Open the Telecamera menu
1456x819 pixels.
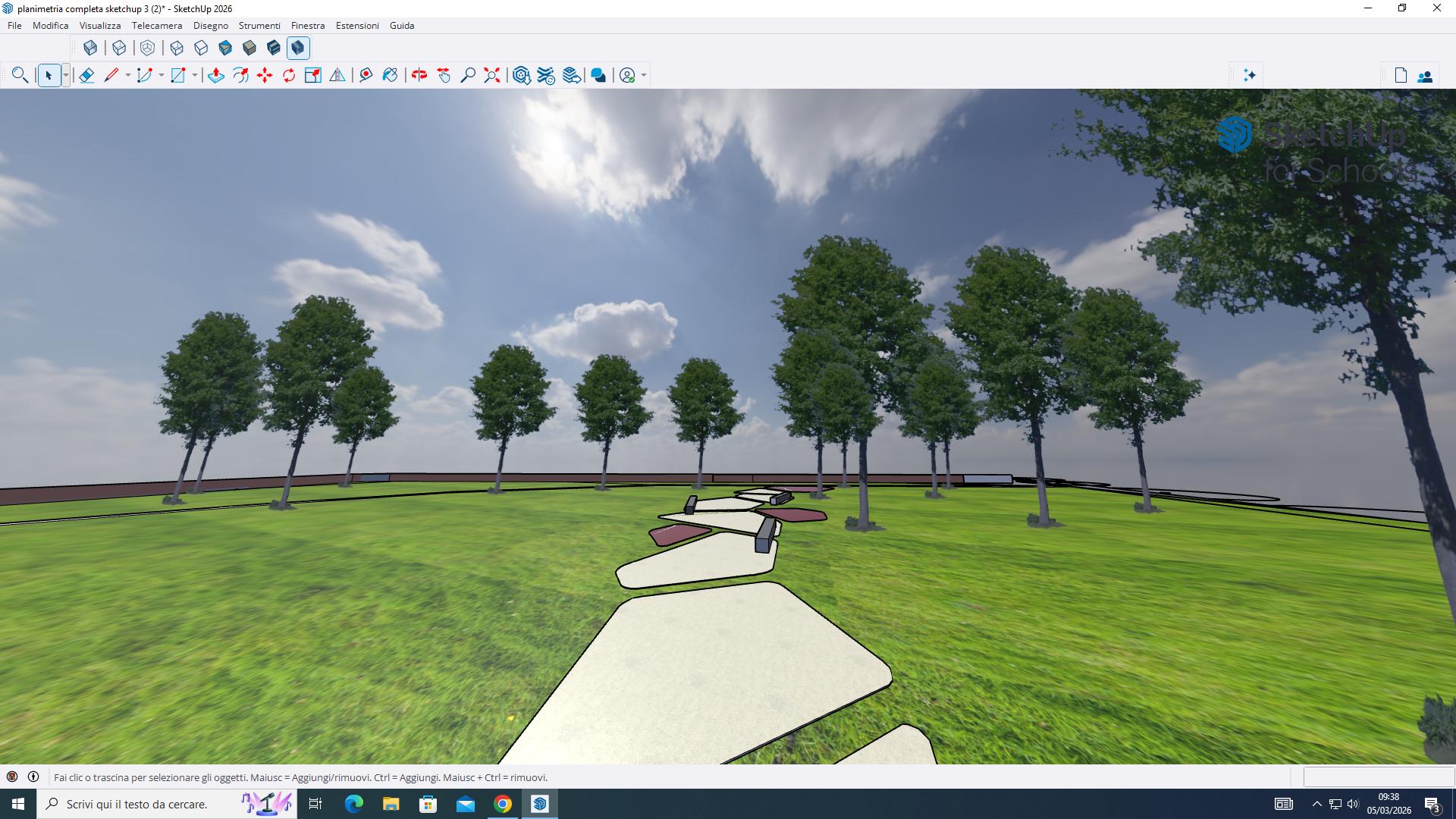(x=156, y=25)
